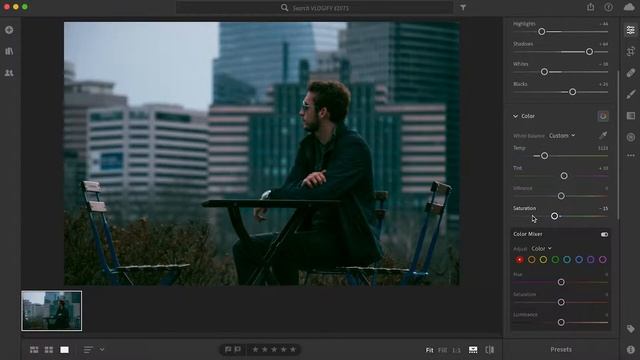
Task: Switch to Photo Grid view icon
Action: 34,349
